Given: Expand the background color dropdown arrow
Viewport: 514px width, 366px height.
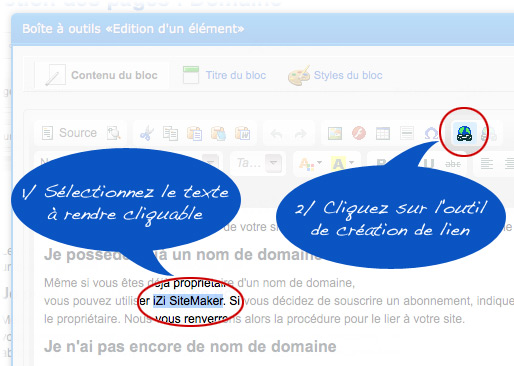Looking at the screenshot, I should 351,163.
